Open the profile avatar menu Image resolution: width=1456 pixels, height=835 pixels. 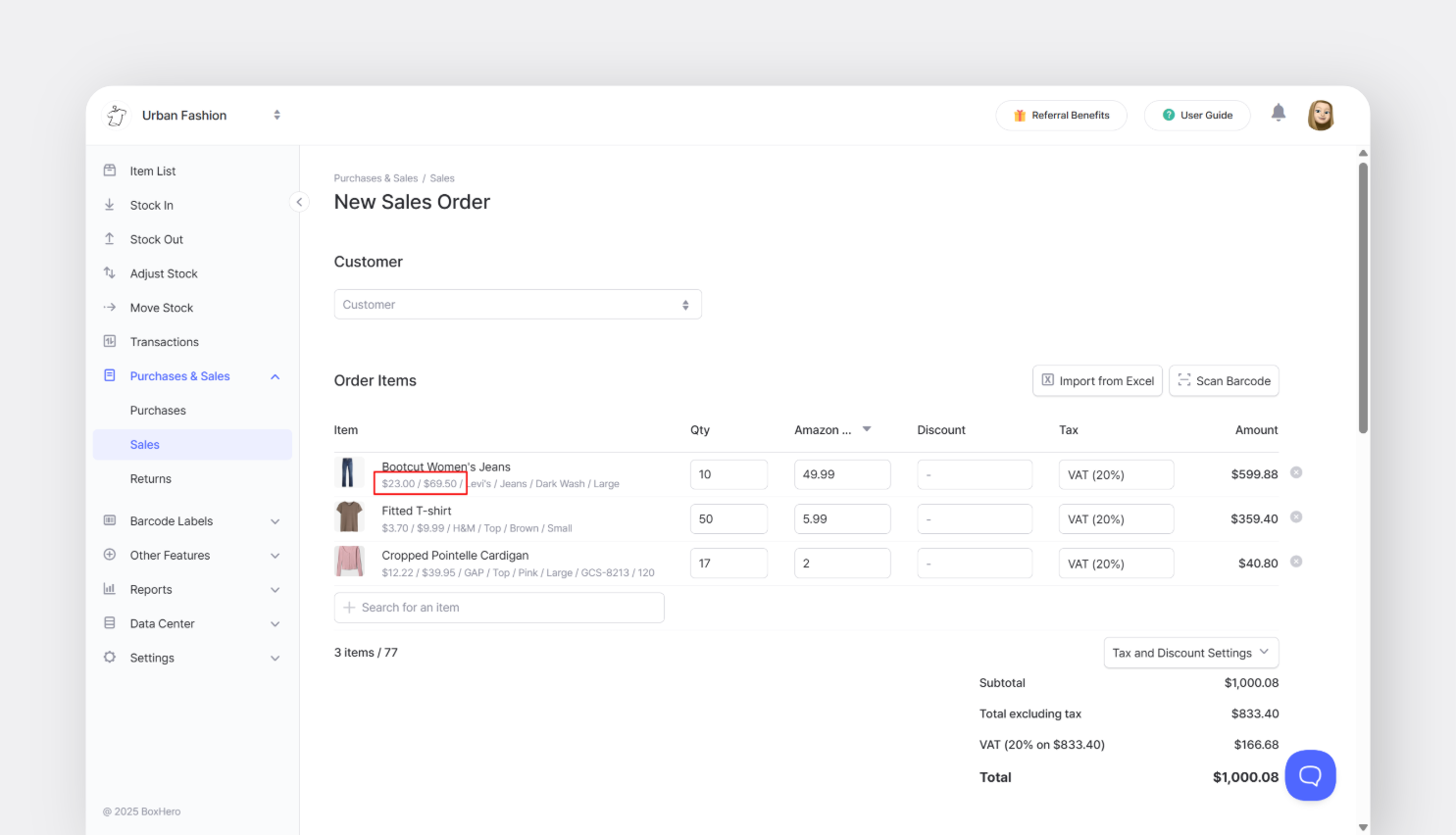pos(1321,115)
